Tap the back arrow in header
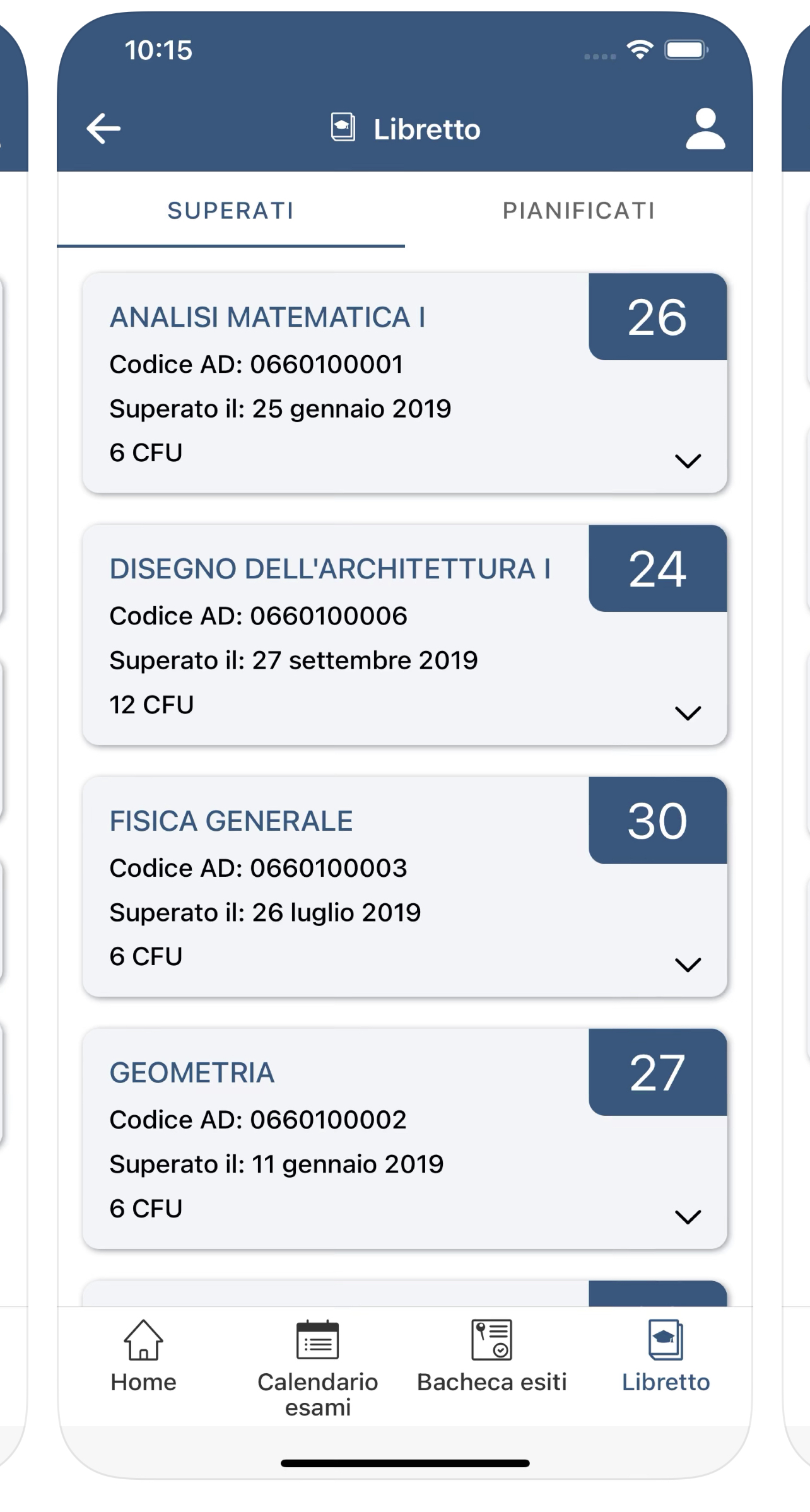The width and height of the screenshot is (810, 1512). 103,129
